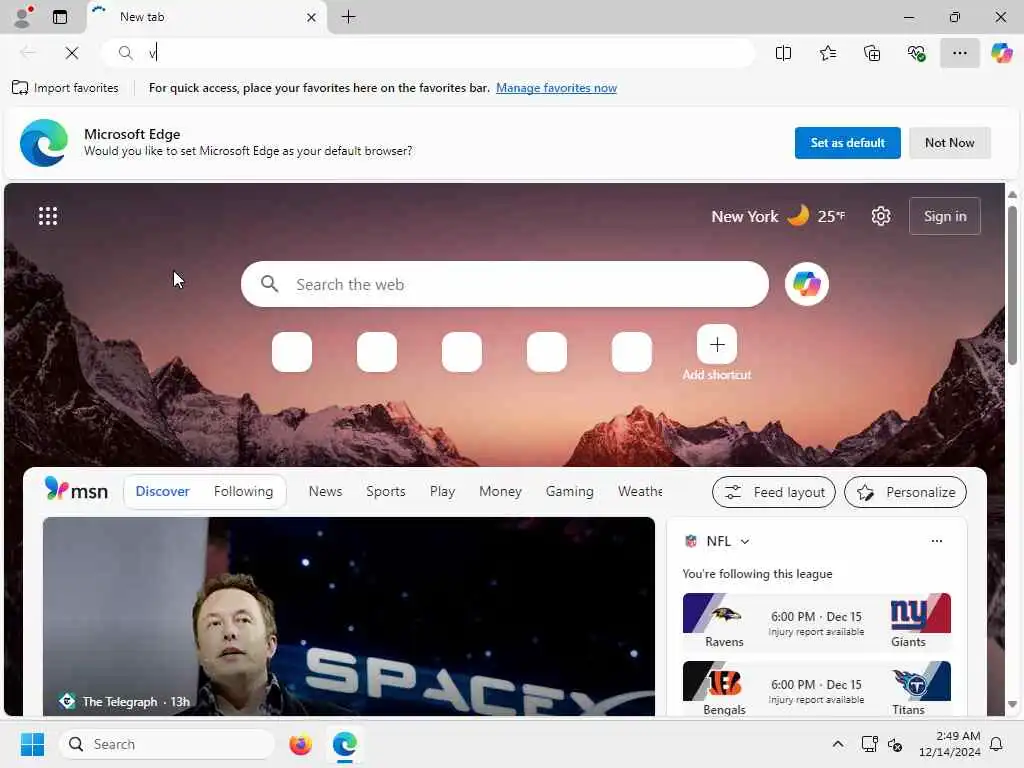
Task: Open the network status tray icon
Action: (x=869, y=744)
